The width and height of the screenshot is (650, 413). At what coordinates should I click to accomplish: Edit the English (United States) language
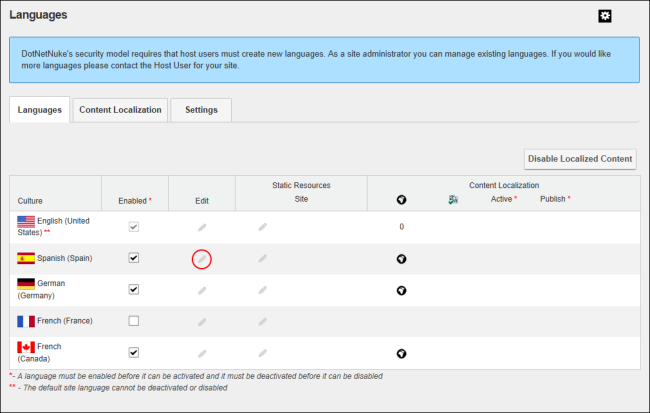click(x=202, y=227)
